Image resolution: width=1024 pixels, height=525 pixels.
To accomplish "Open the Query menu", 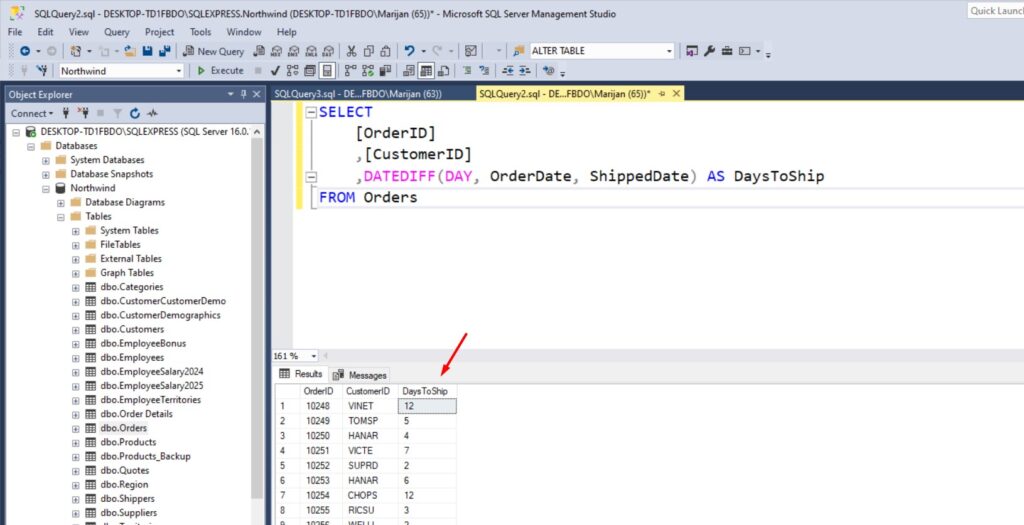I will (116, 31).
